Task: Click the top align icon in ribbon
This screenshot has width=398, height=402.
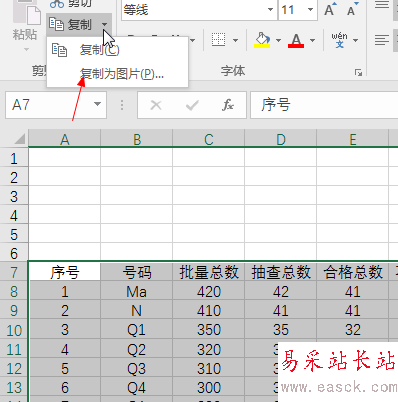Action: pos(382,5)
